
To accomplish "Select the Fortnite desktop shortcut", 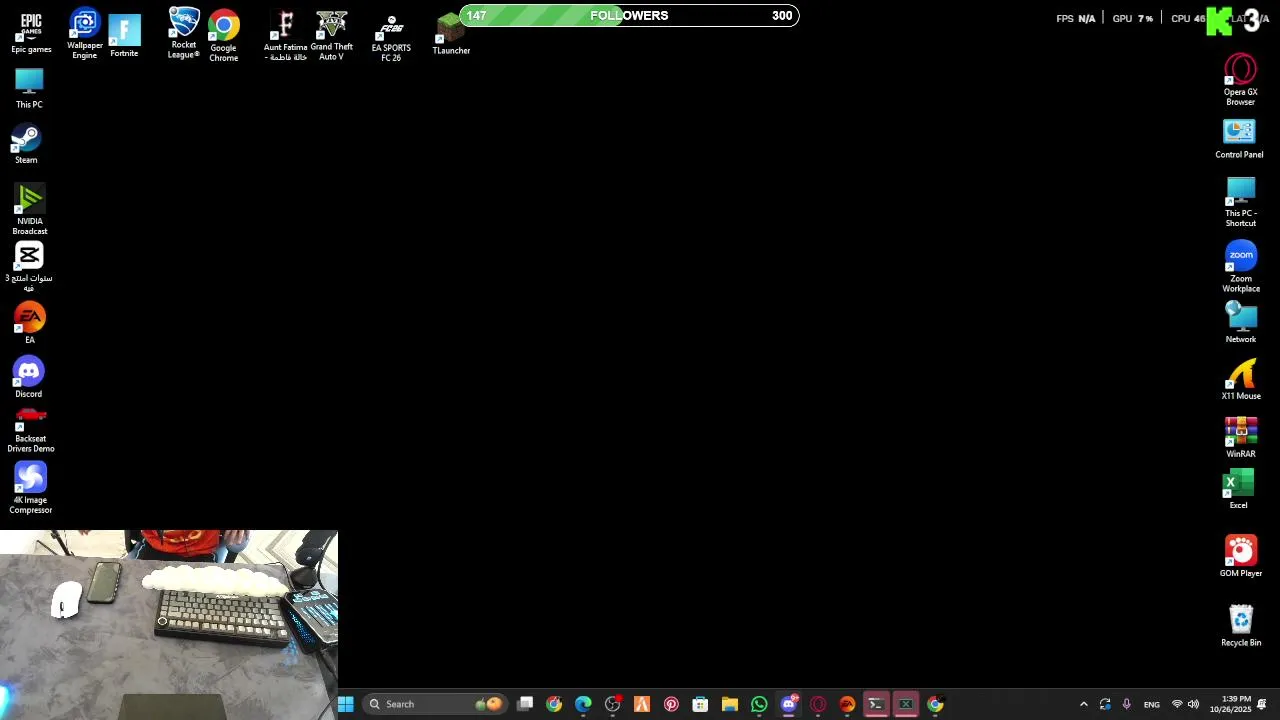I will click(124, 36).
